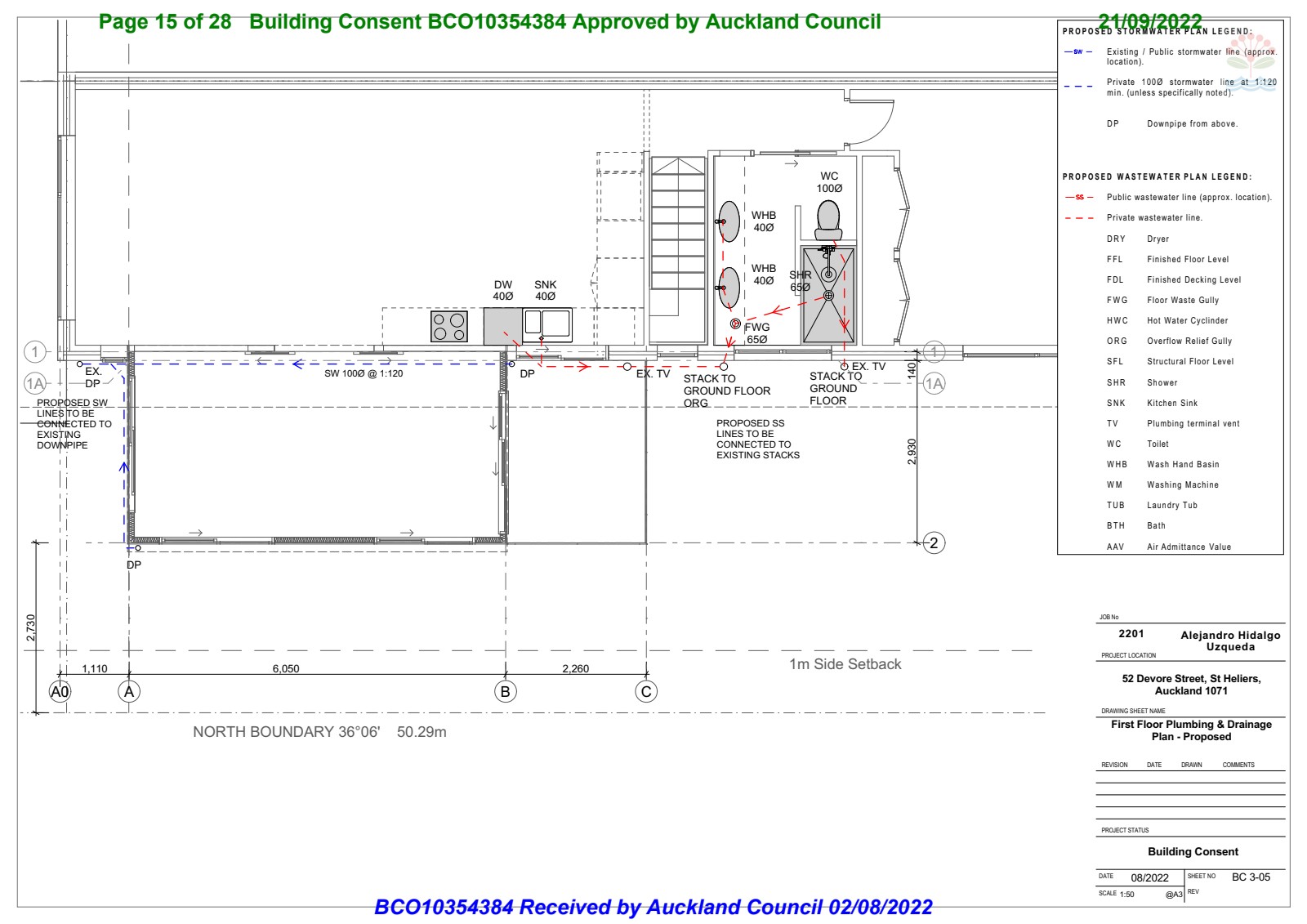The image size is (1307, 924).
Task: Click the 1,110 dimension
Action: coord(95,668)
